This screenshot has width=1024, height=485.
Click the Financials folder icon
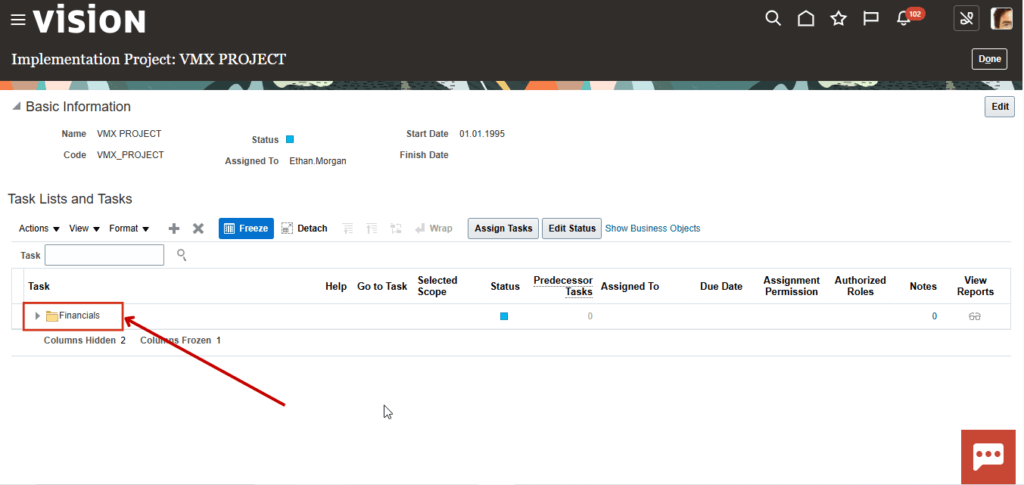[x=52, y=316]
